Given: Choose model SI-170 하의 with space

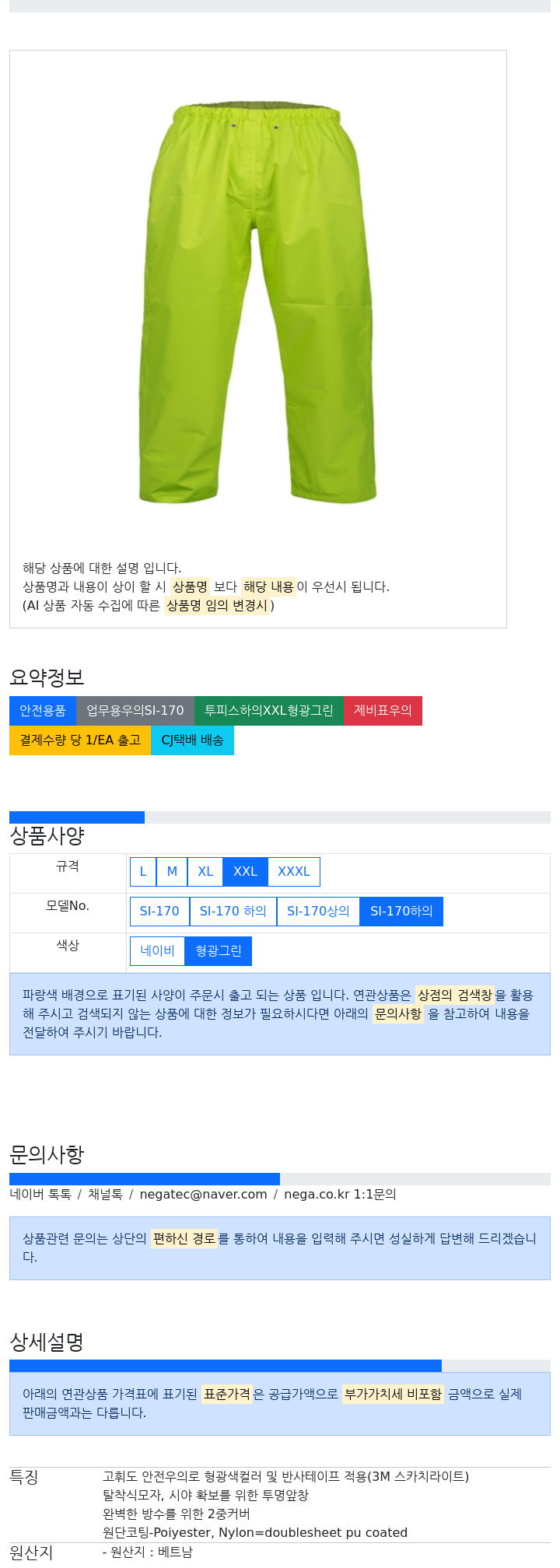Looking at the screenshot, I should point(233,911).
